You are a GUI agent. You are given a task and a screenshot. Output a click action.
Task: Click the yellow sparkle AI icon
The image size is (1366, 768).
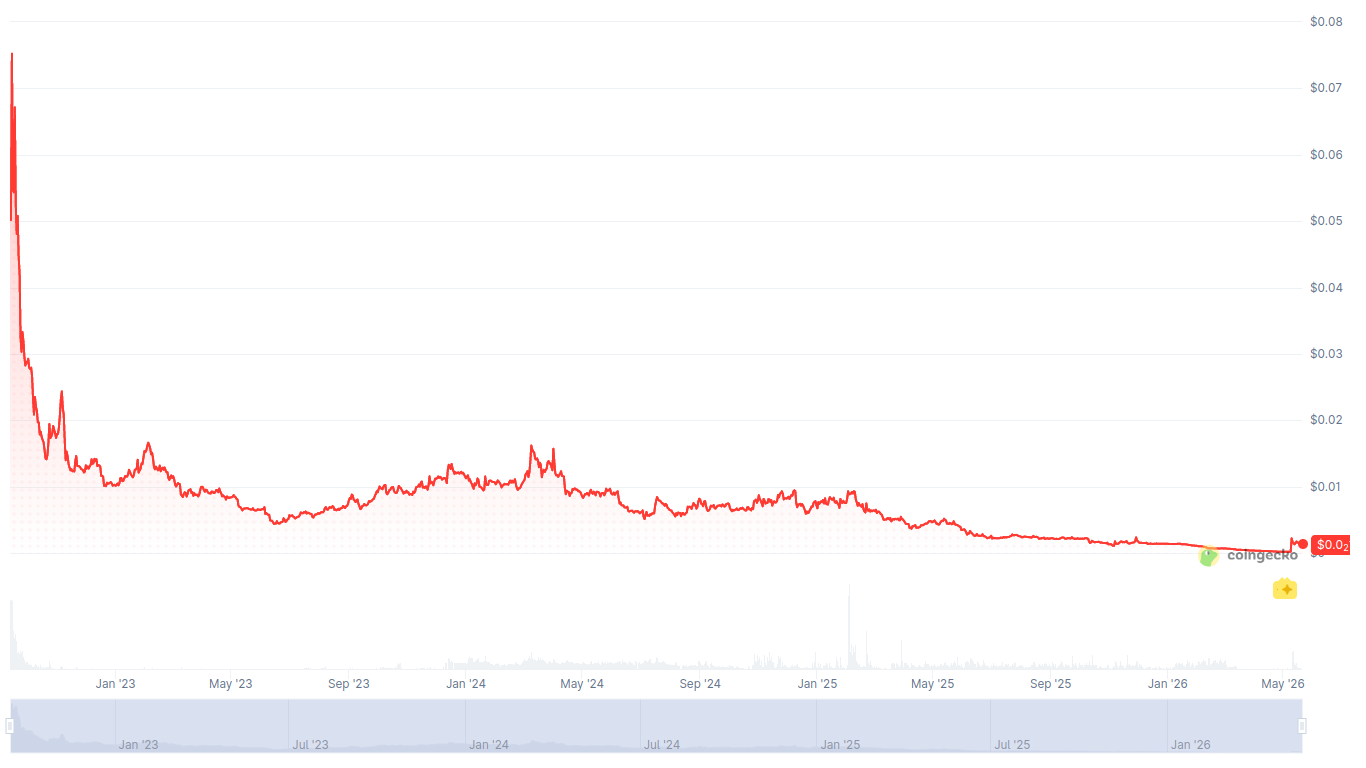click(1285, 589)
